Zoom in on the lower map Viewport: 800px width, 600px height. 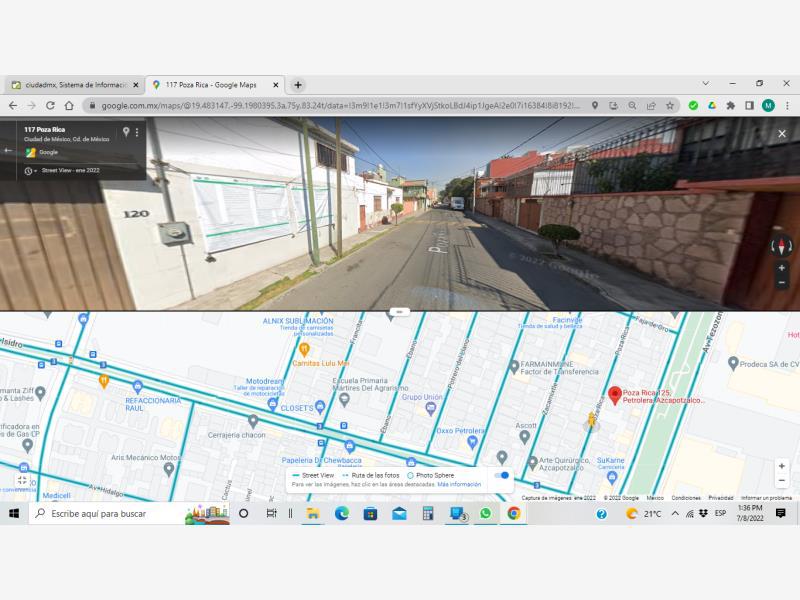(x=782, y=466)
